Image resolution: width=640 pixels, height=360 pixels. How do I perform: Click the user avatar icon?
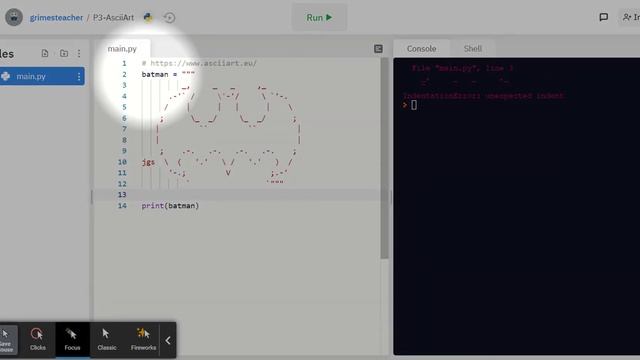tap(14, 17)
